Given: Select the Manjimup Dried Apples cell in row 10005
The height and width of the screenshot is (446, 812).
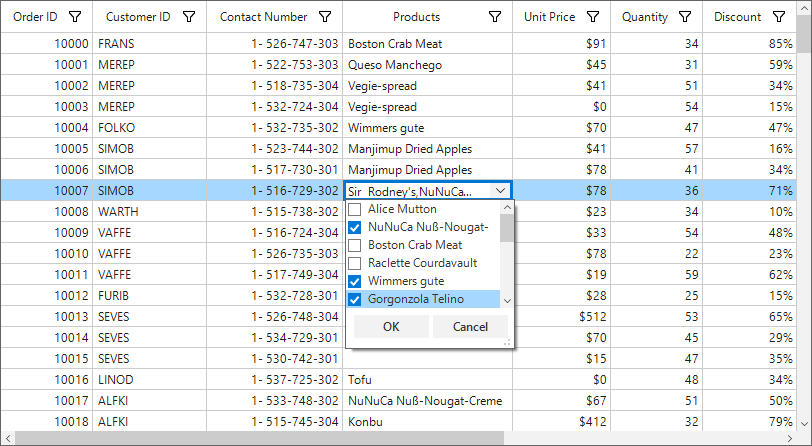Looking at the screenshot, I should [x=428, y=149].
